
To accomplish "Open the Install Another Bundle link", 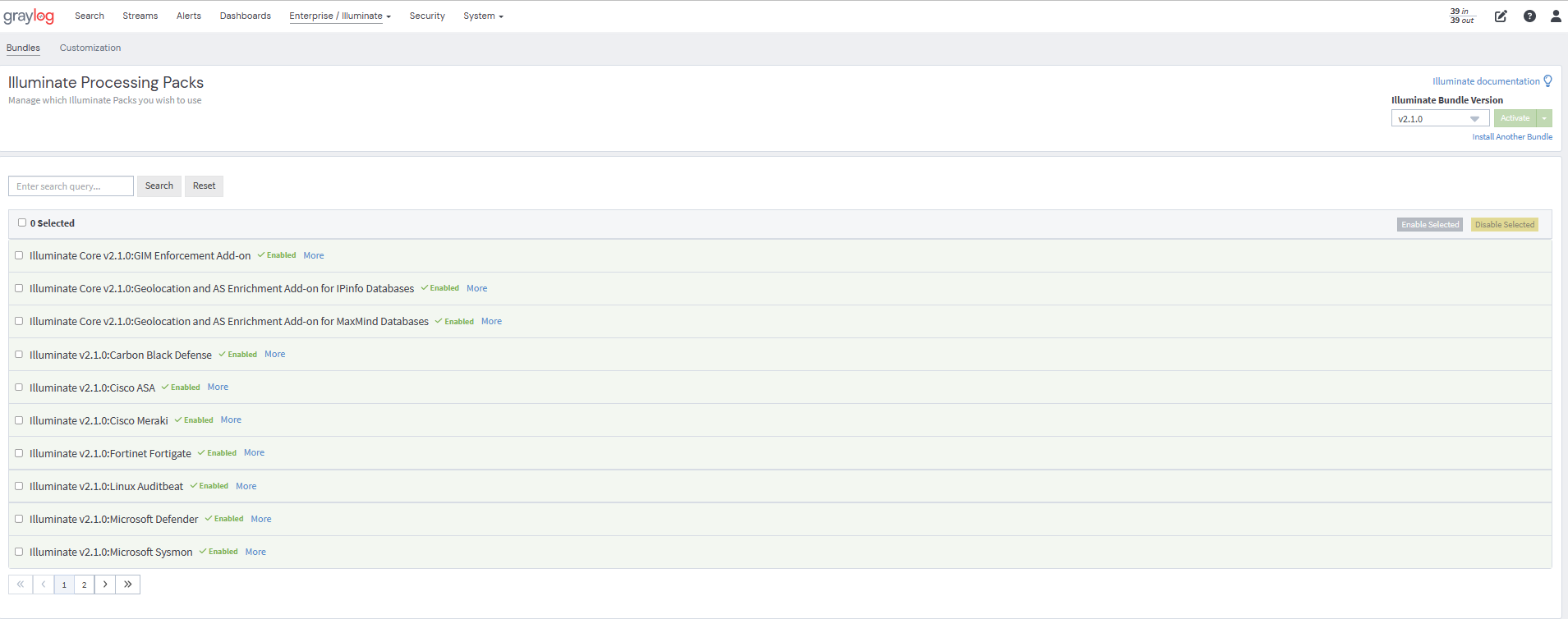I will [x=1512, y=137].
